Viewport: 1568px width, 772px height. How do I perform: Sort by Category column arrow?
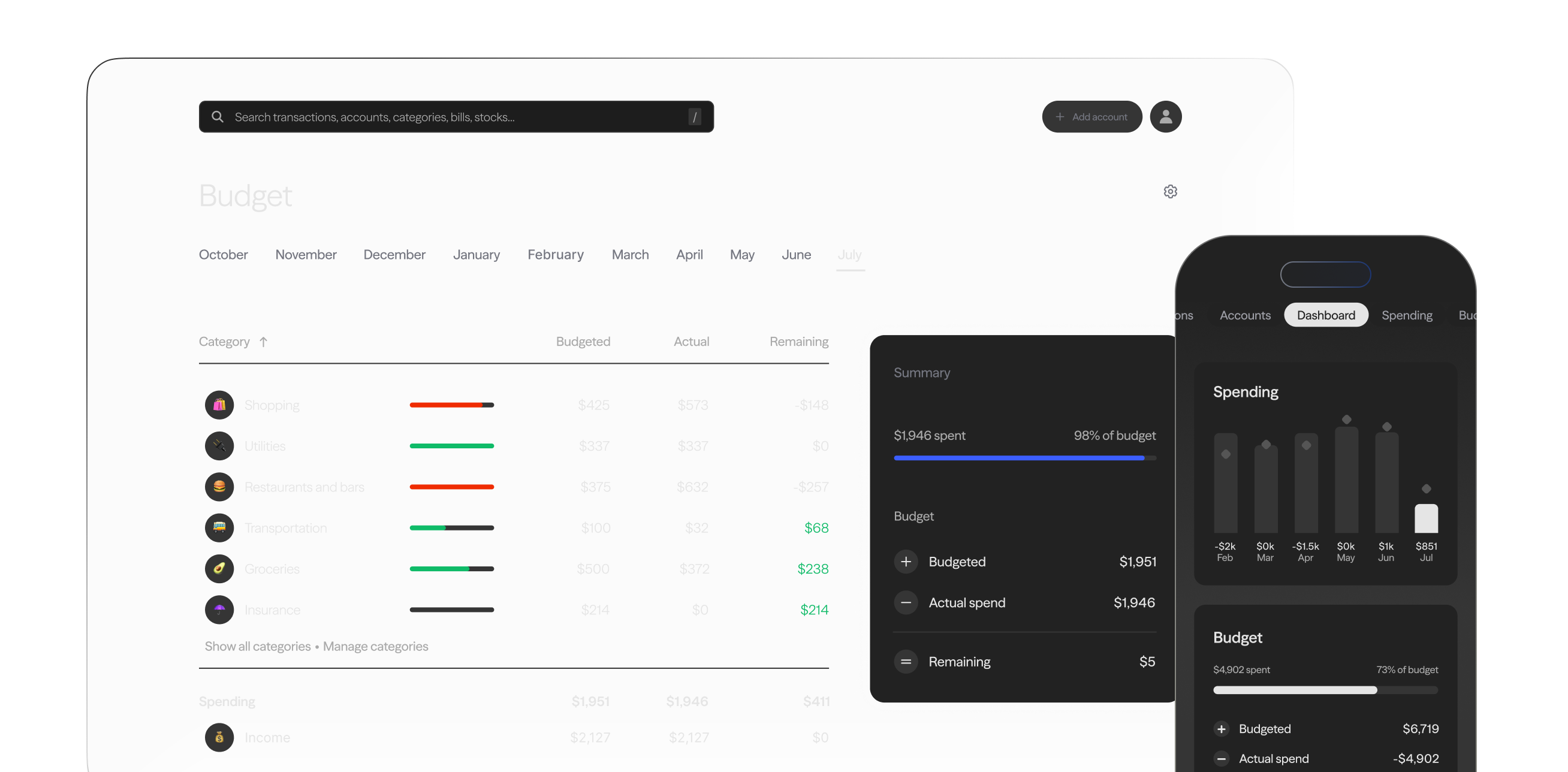click(x=263, y=342)
